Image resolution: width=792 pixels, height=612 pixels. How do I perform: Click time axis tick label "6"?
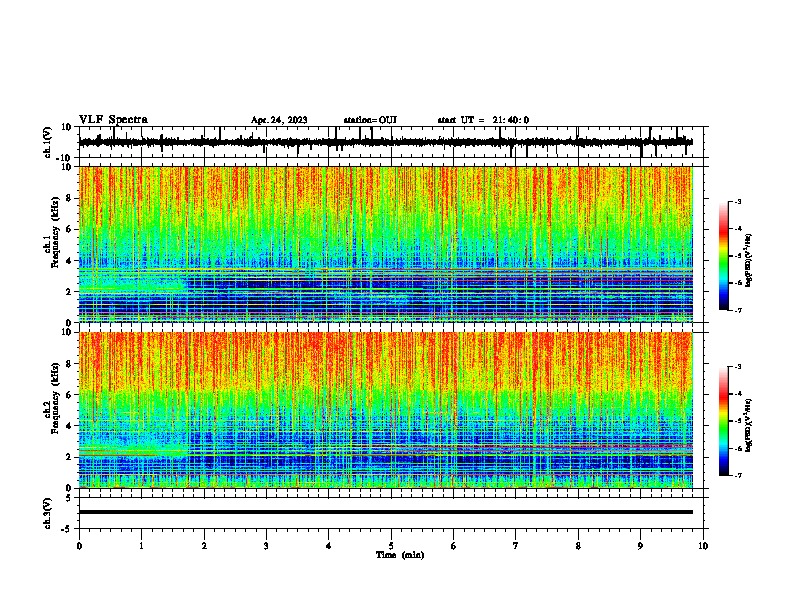point(454,546)
